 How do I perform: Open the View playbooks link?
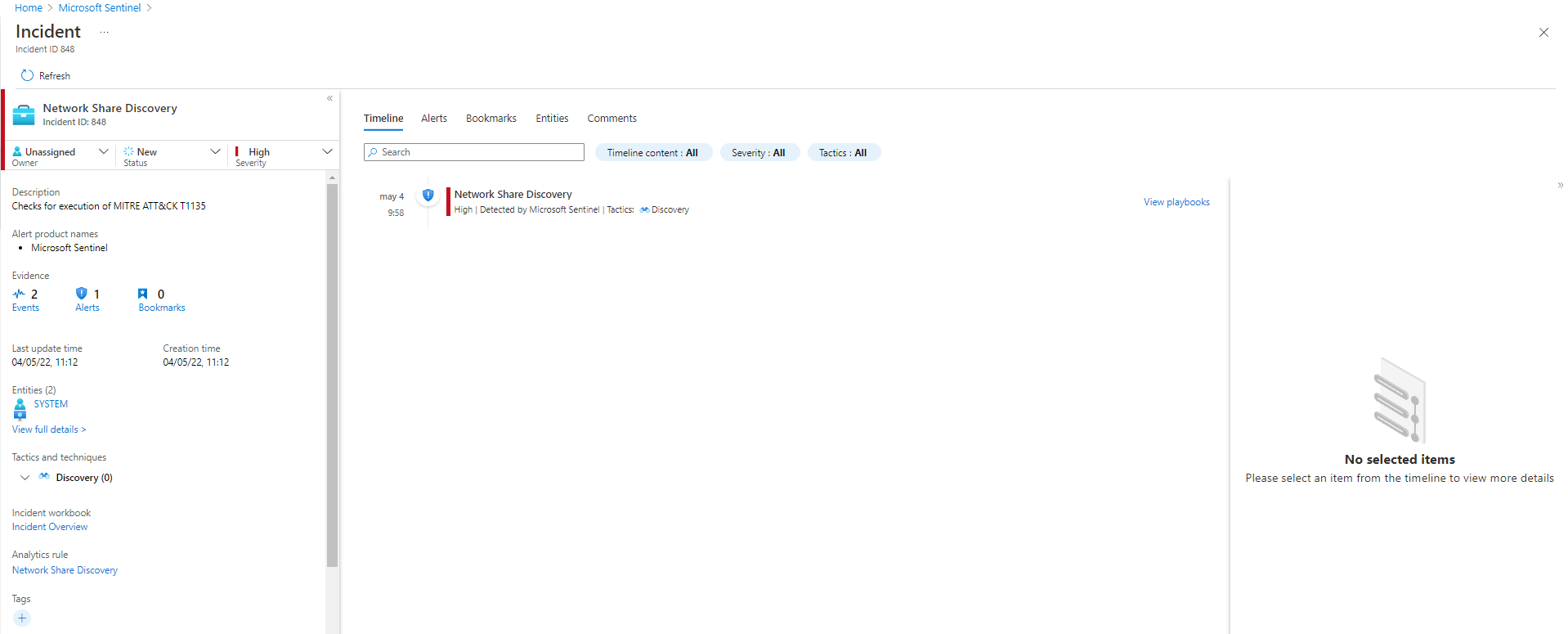tap(1176, 202)
